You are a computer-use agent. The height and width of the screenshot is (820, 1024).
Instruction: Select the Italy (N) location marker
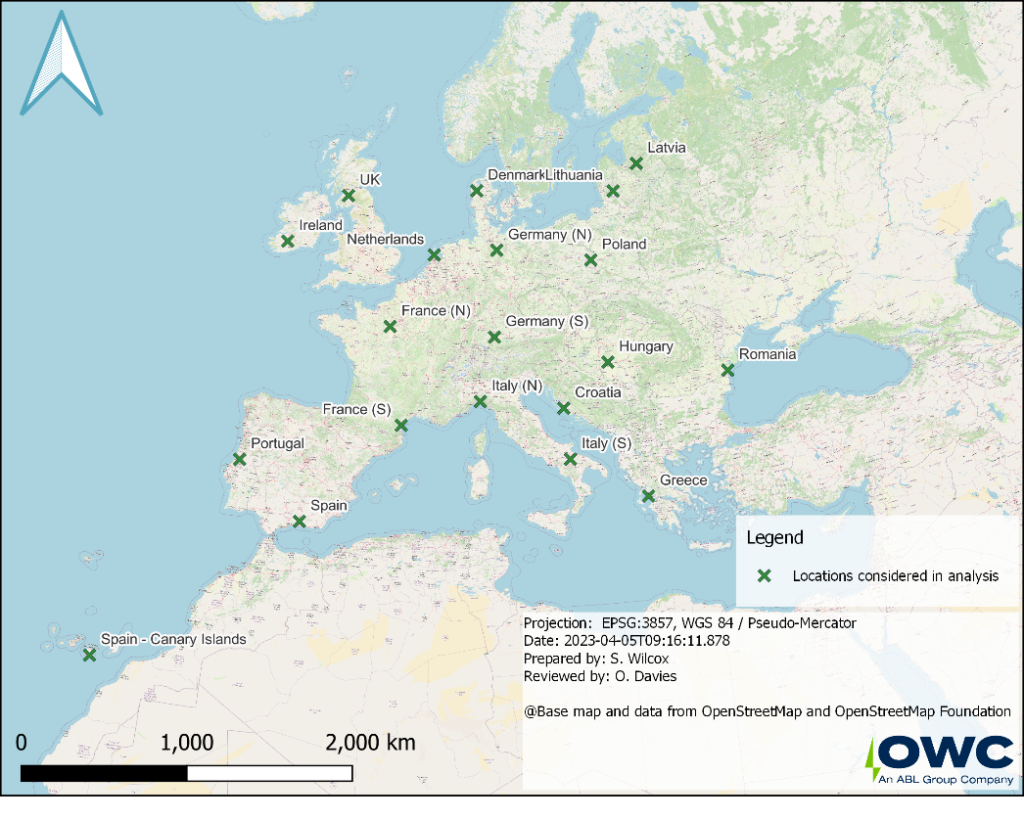(480, 402)
